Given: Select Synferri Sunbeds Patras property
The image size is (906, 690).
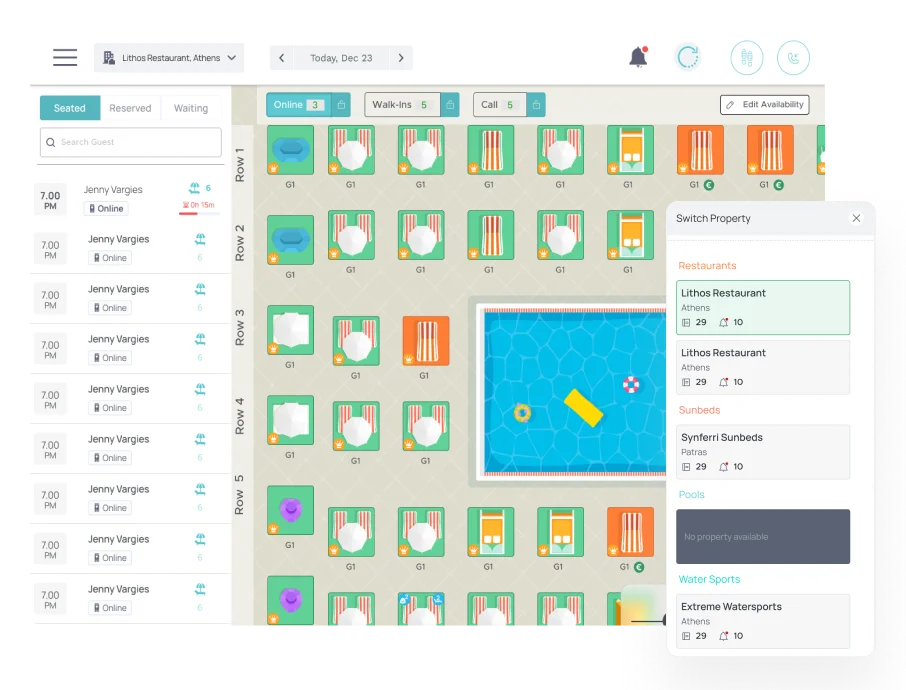Looking at the screenshot, I should [x=763, y=452].
